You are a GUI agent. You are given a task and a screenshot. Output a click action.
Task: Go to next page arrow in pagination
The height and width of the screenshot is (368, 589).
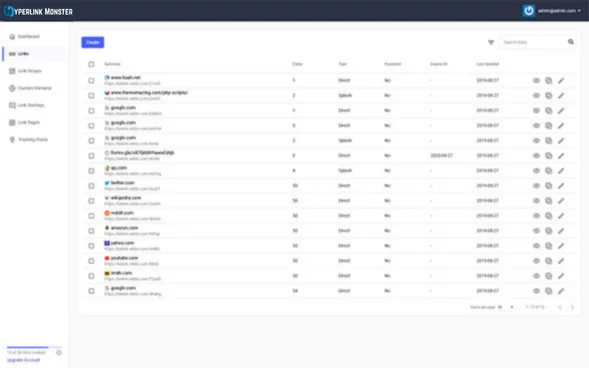(x=572, y=307)
